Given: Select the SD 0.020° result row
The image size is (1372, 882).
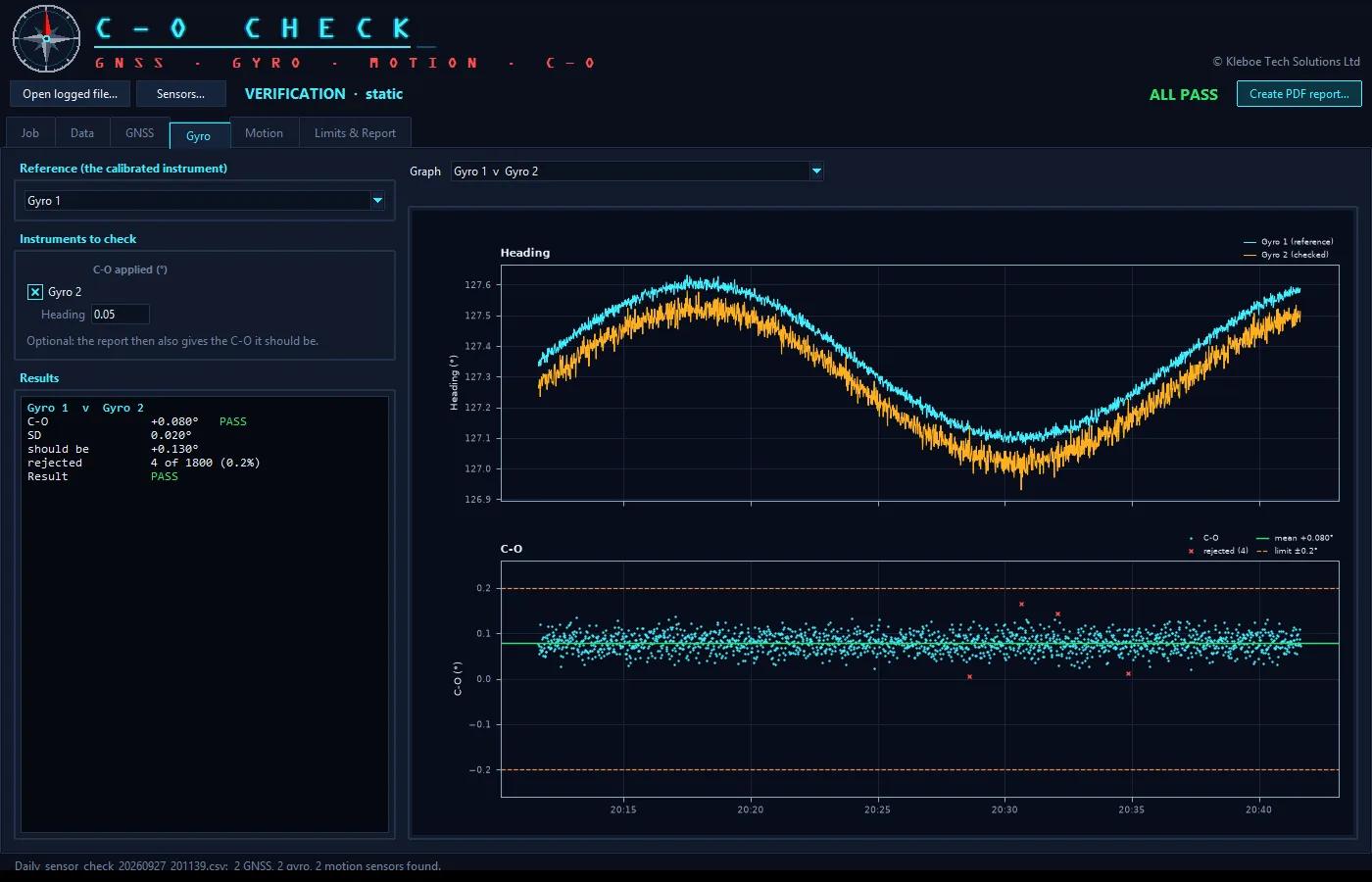Looking at the screenshot, I should tap(110, 435).
